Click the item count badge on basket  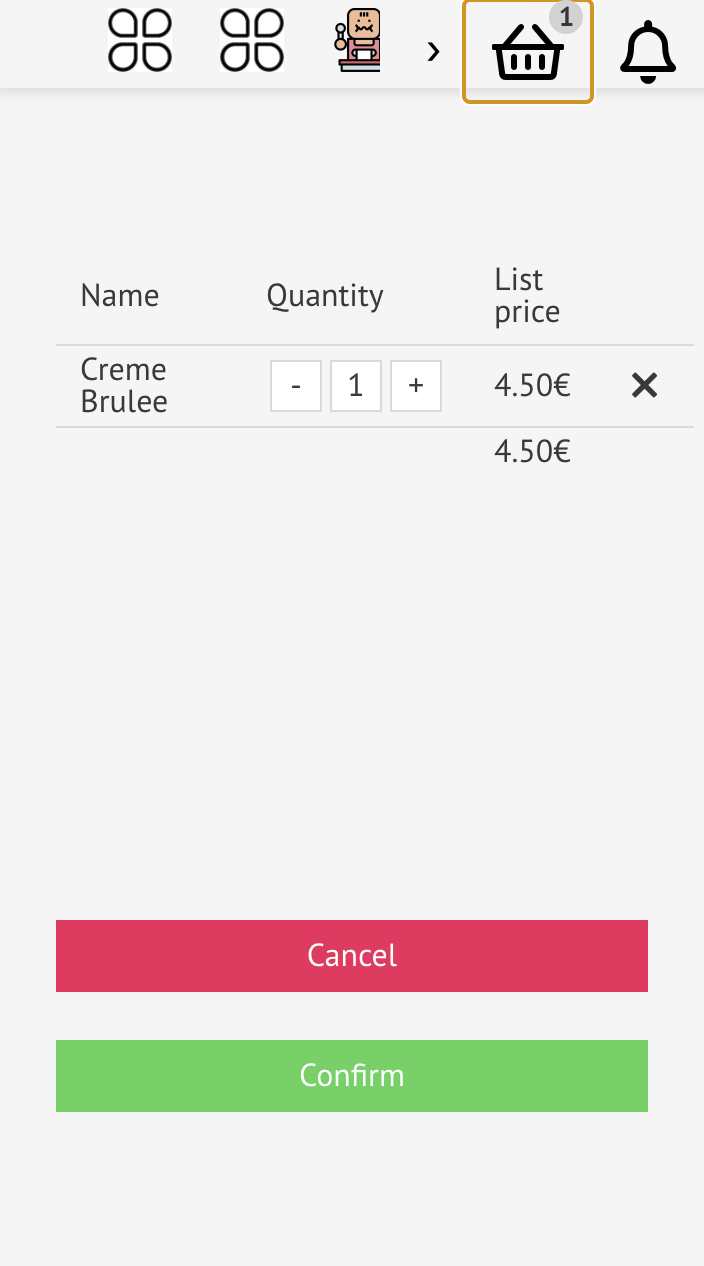[566, 17]
